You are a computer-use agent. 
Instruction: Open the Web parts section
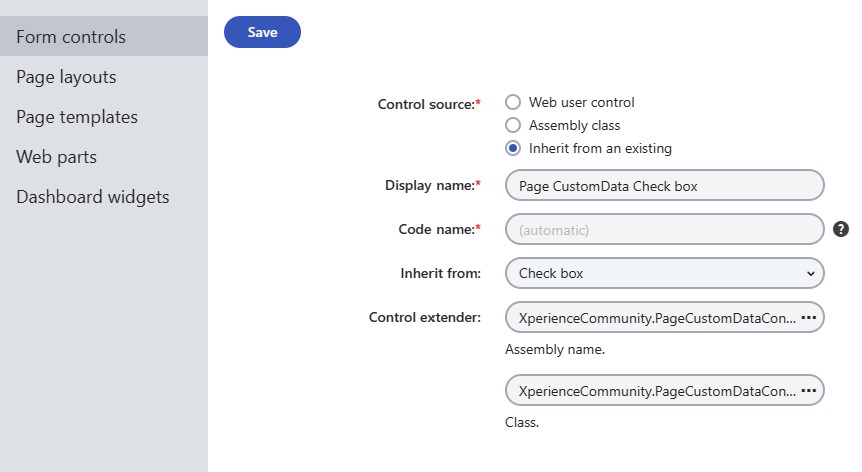(x=56, y=157)
